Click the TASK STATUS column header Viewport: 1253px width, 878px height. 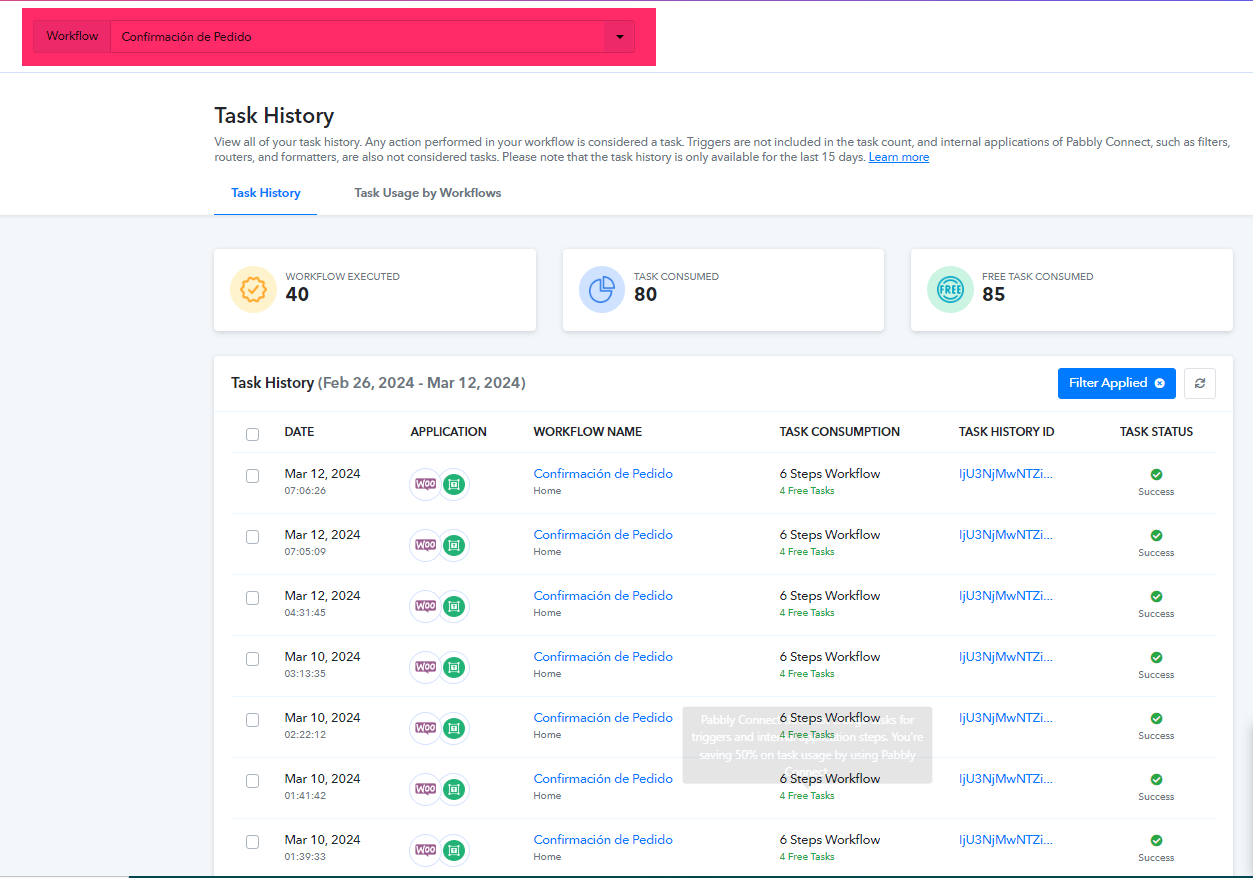point(1156,432)
